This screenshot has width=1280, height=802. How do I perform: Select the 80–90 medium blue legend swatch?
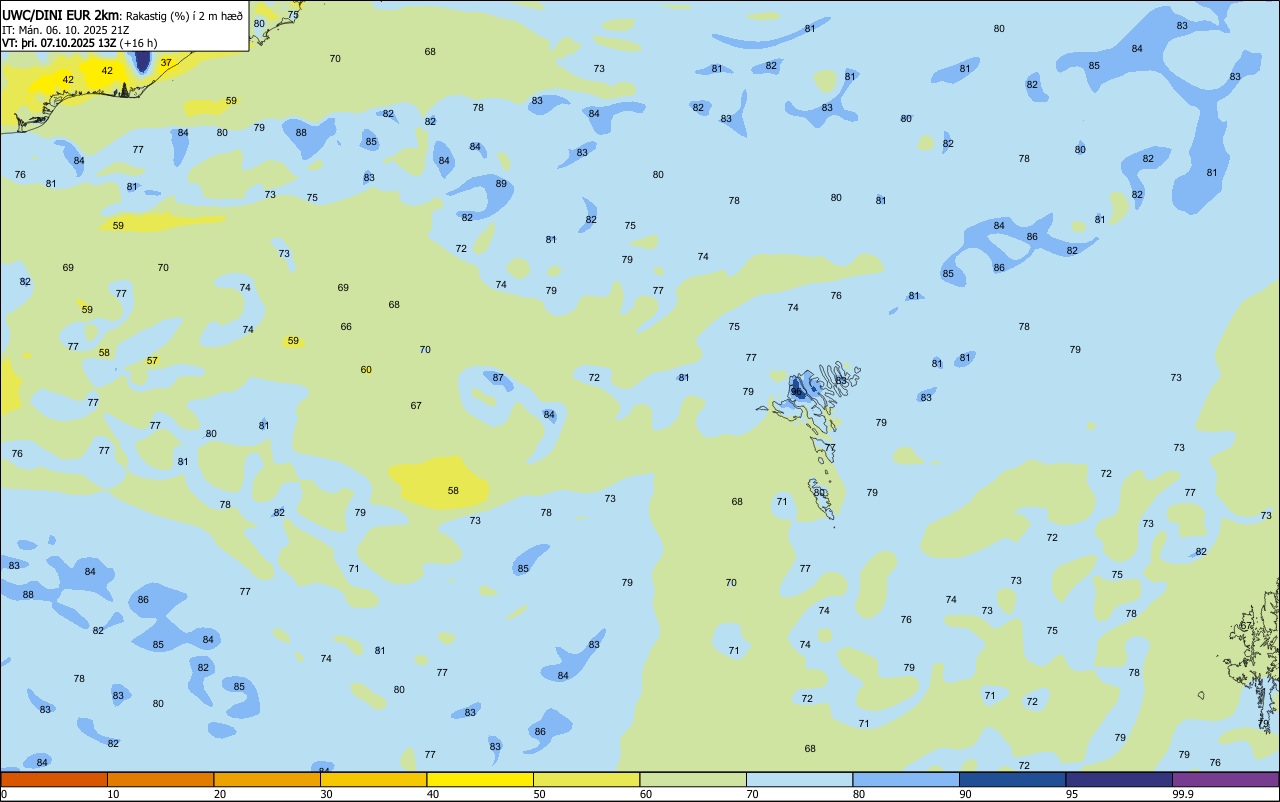906,779
